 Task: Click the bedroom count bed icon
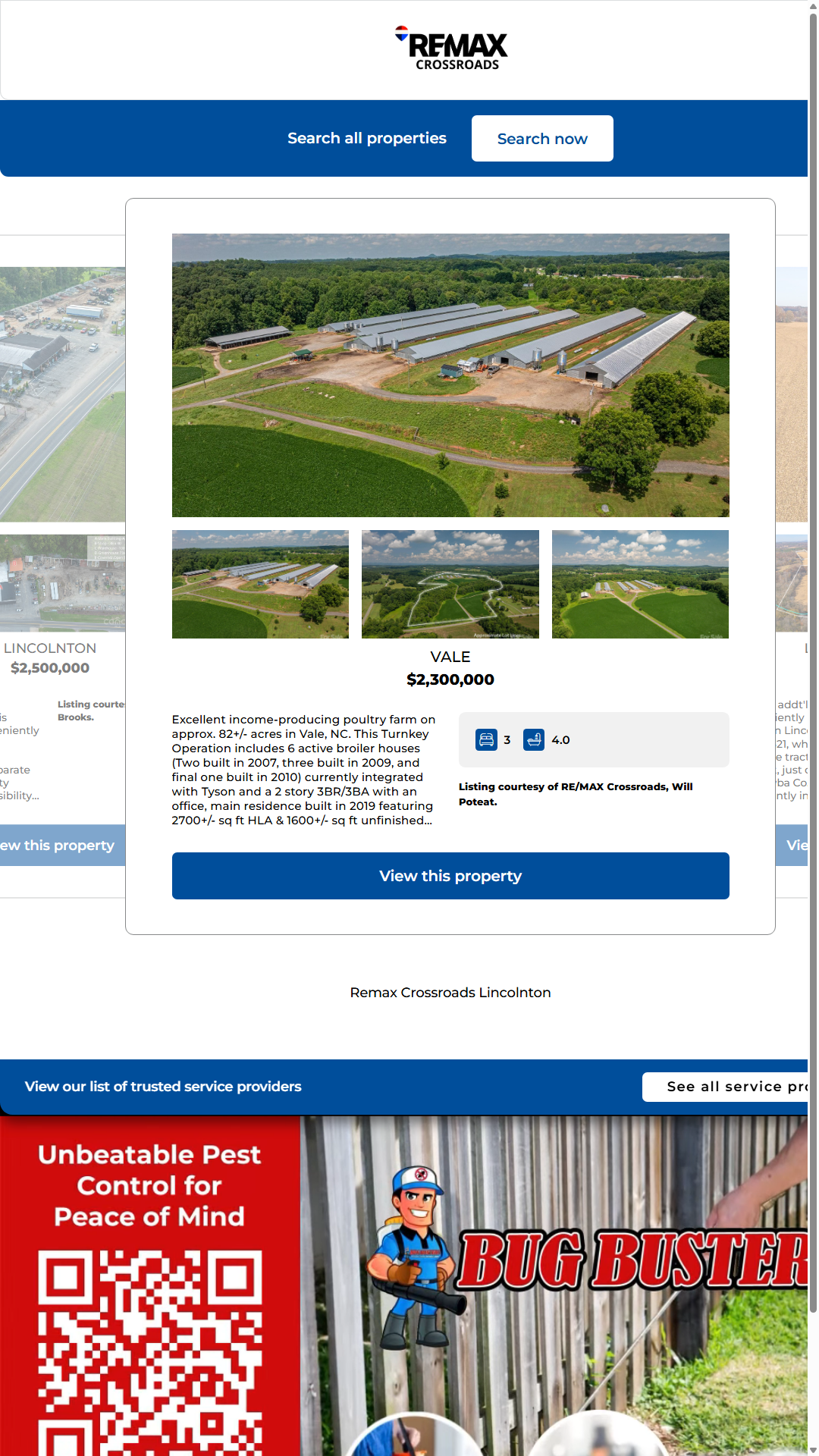point(486,739)
